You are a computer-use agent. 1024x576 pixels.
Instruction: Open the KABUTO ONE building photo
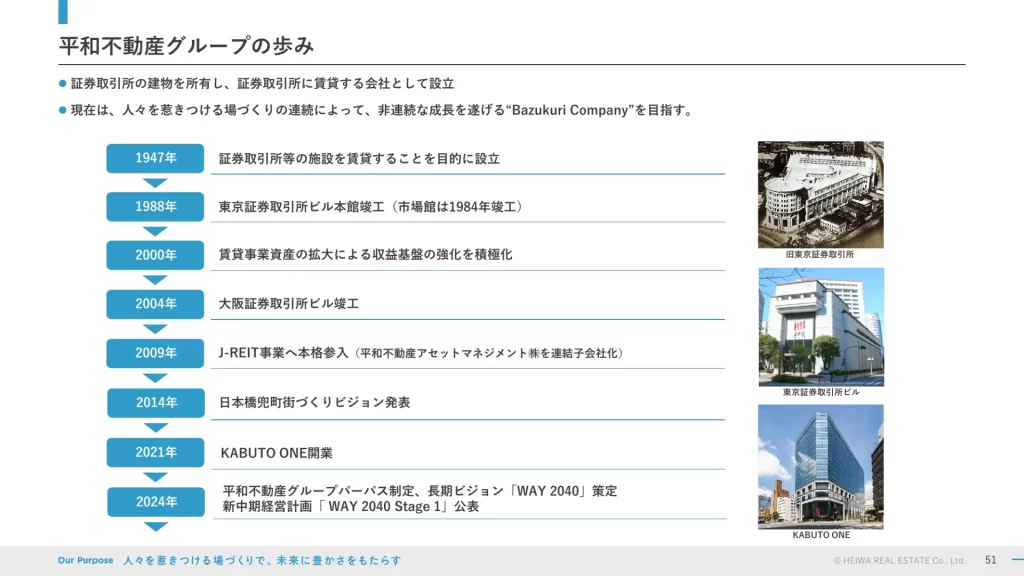(820, 465)
